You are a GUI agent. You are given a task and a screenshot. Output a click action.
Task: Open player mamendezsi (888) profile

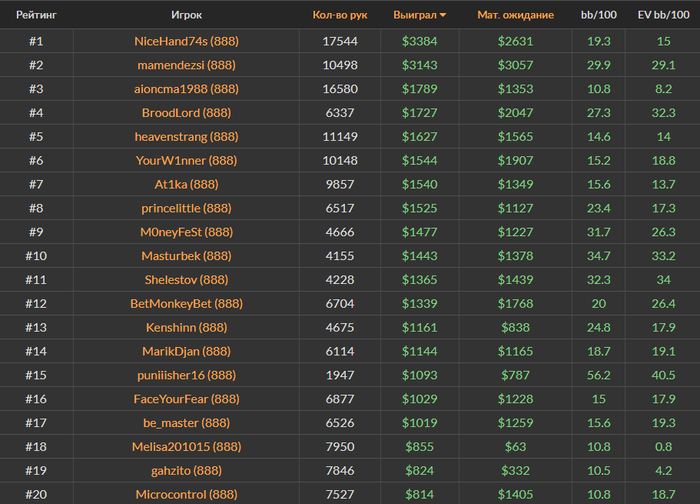coord(187,65)
